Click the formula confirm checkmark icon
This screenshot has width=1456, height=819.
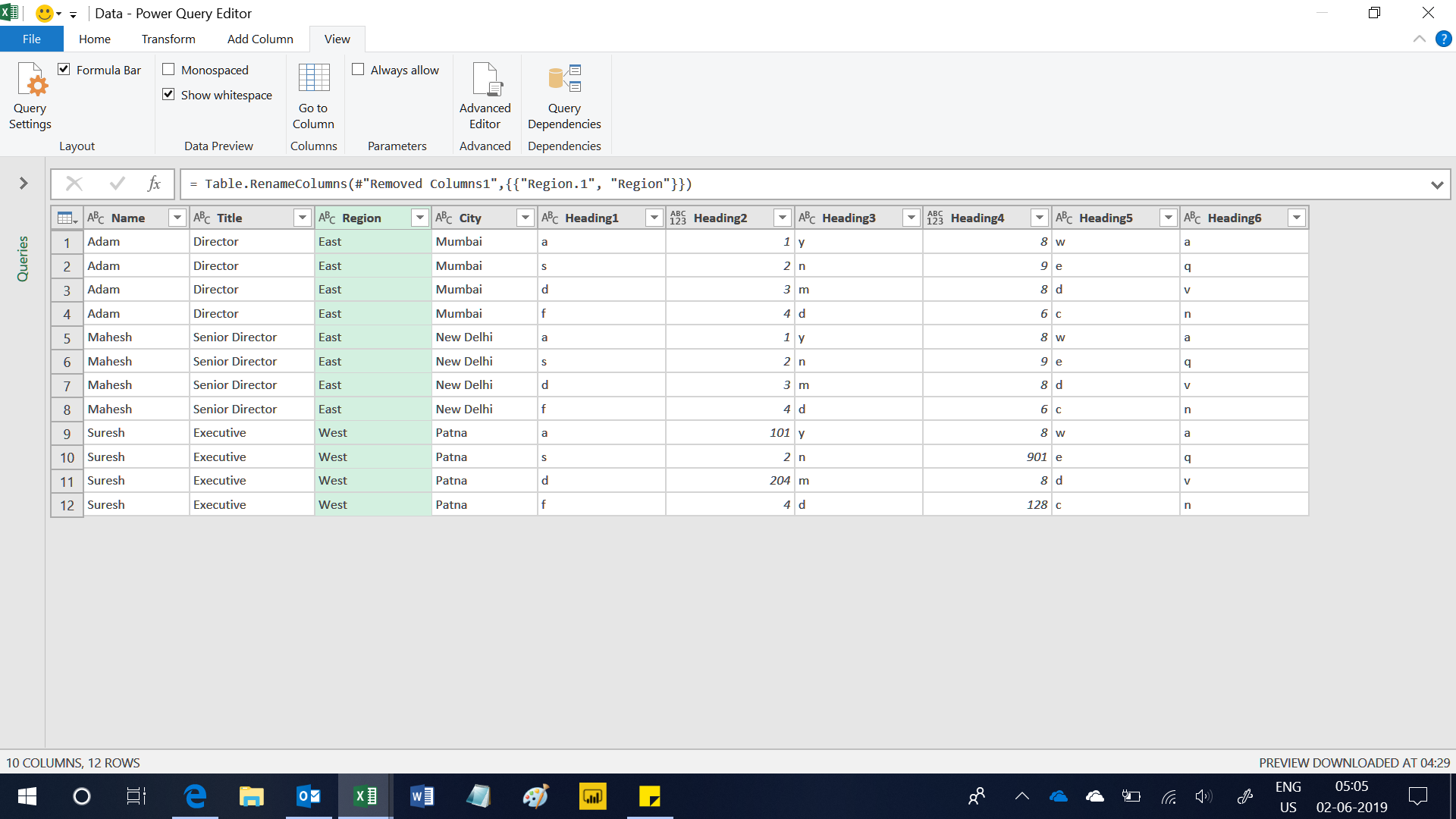tap(117, 184)
